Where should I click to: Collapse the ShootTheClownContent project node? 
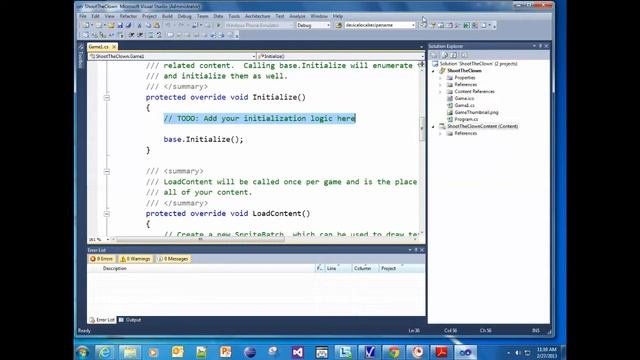tap(433, 127)
